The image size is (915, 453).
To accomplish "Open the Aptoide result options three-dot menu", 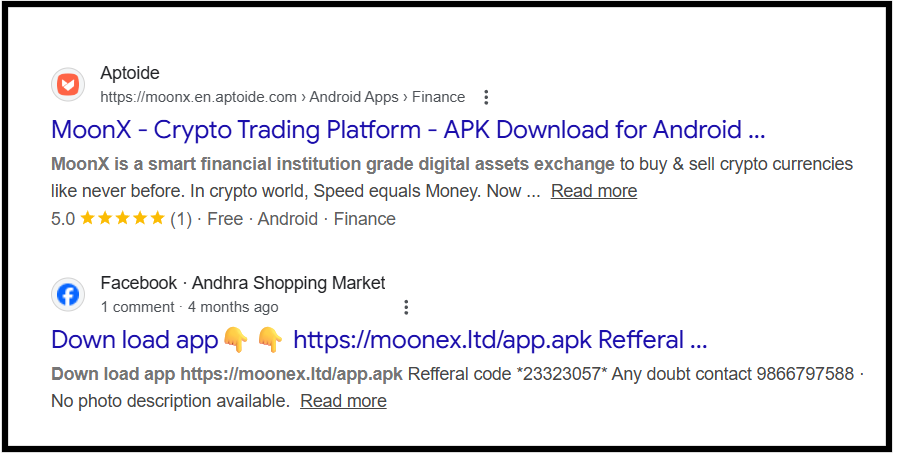I will (x=486, y=97).
